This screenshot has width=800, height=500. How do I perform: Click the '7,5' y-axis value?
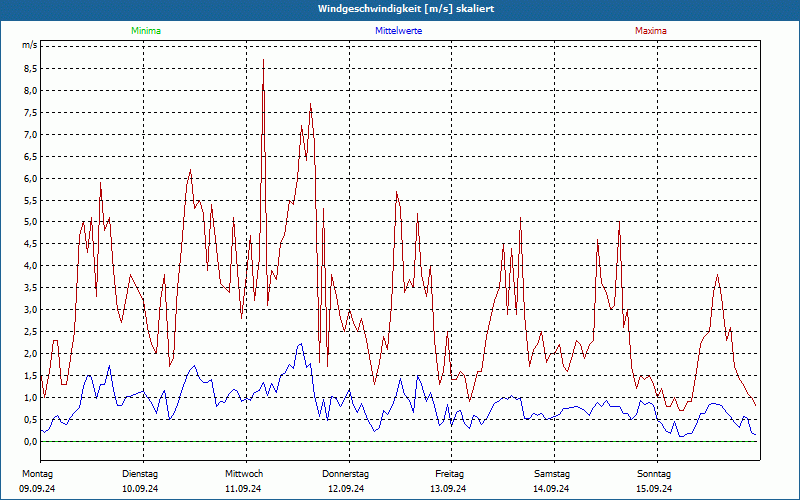coord(30,113)
